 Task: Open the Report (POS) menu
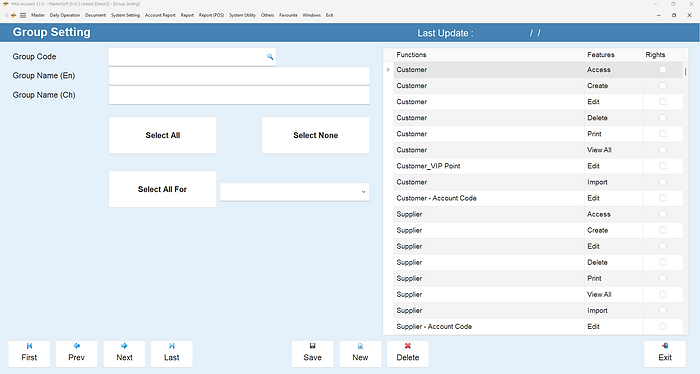pos(212,15)
